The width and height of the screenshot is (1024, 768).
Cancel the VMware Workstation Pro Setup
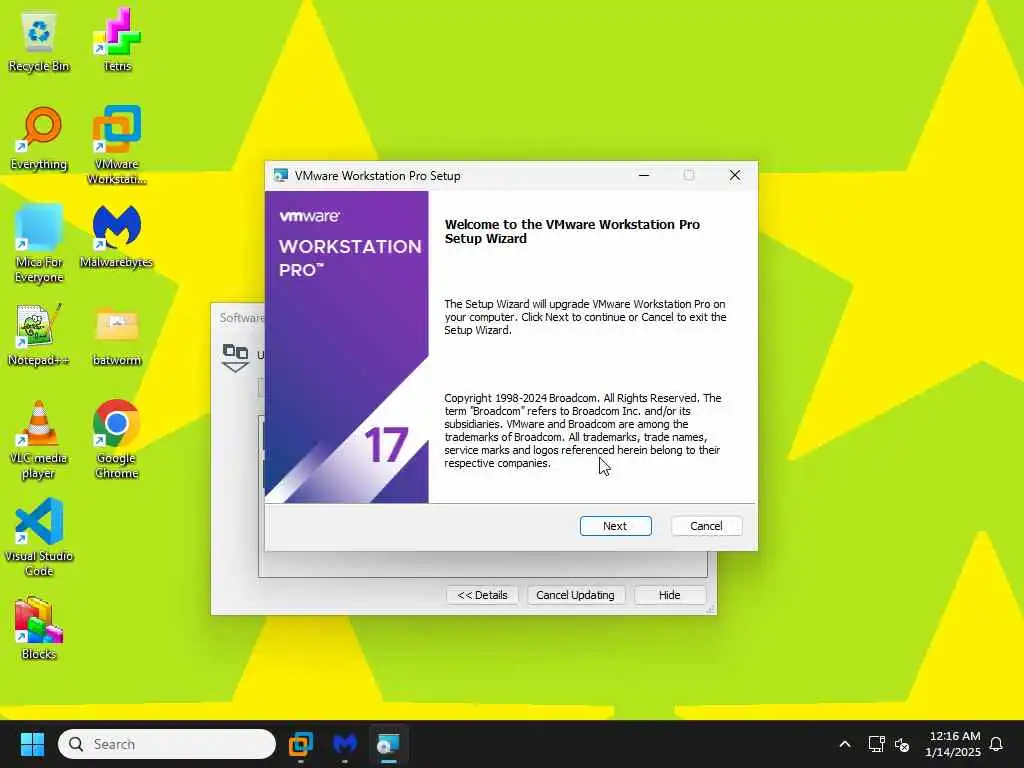coord(706,526)
